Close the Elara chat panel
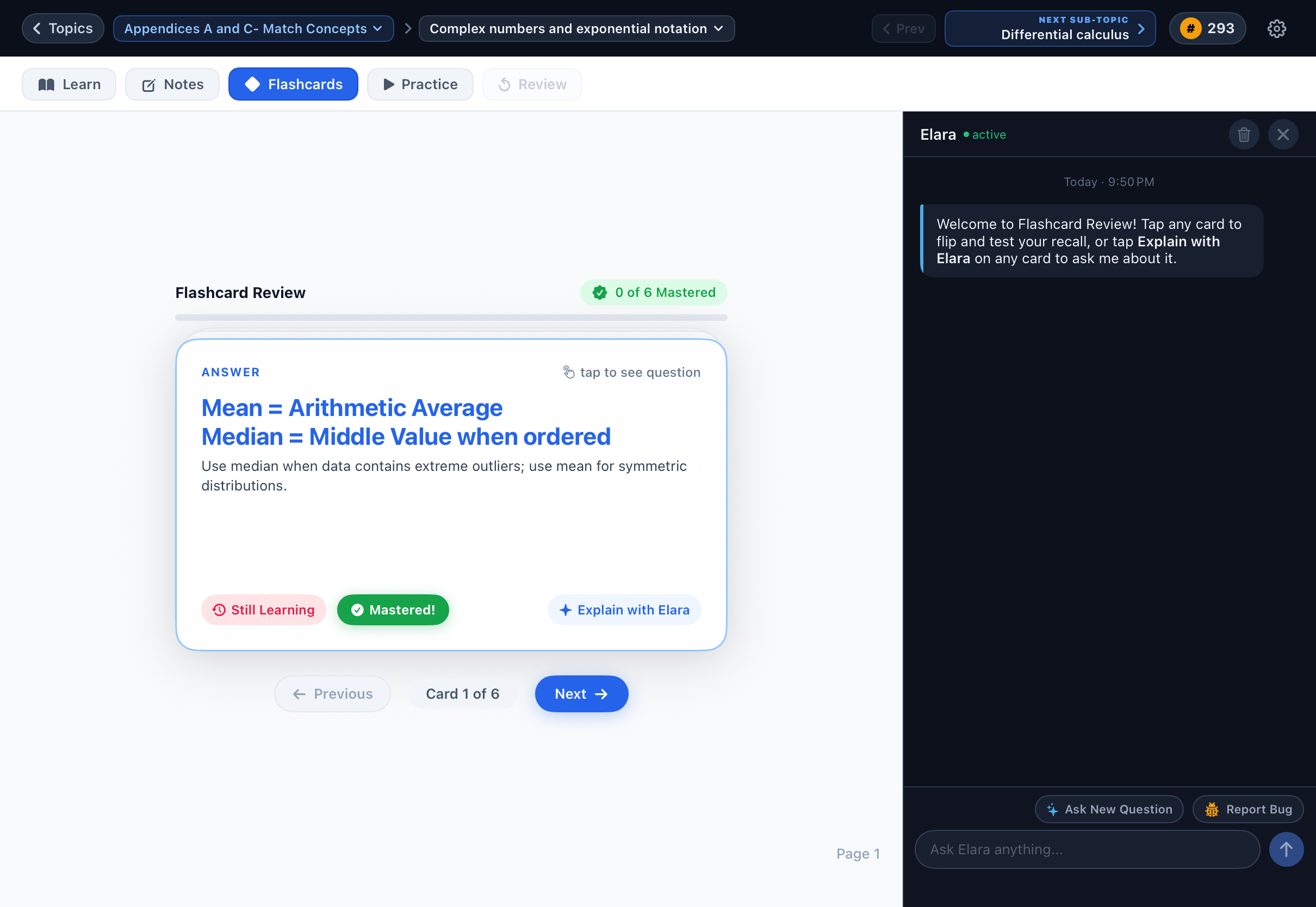 tap(1283, 135)
